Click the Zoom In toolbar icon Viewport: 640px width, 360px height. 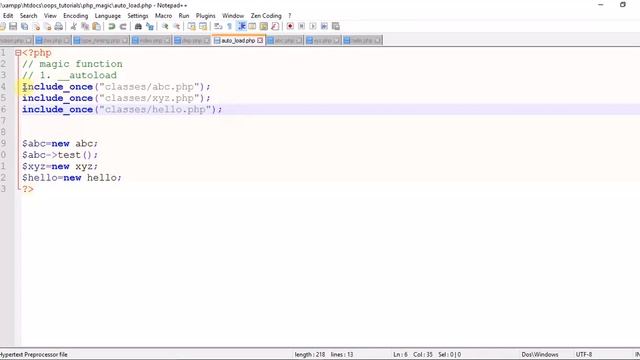pos(164,27)
